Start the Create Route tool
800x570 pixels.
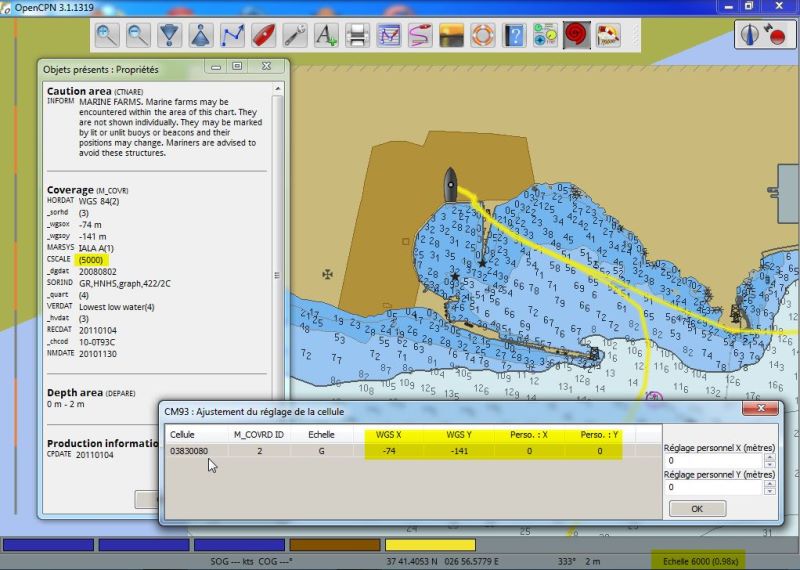(x=232, y=35)
